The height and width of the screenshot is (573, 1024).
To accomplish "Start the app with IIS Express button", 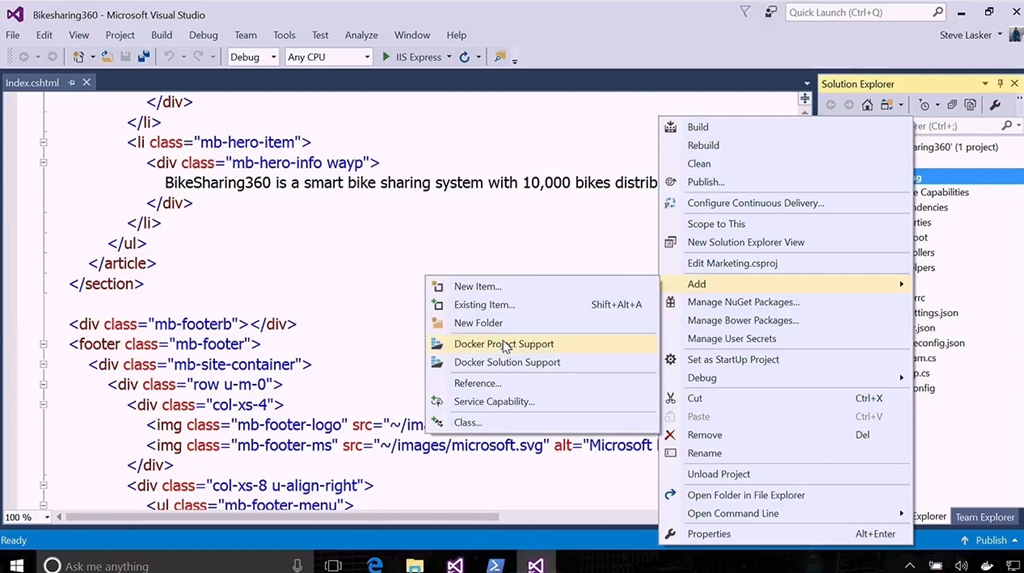I will click(x=412, y=57).
